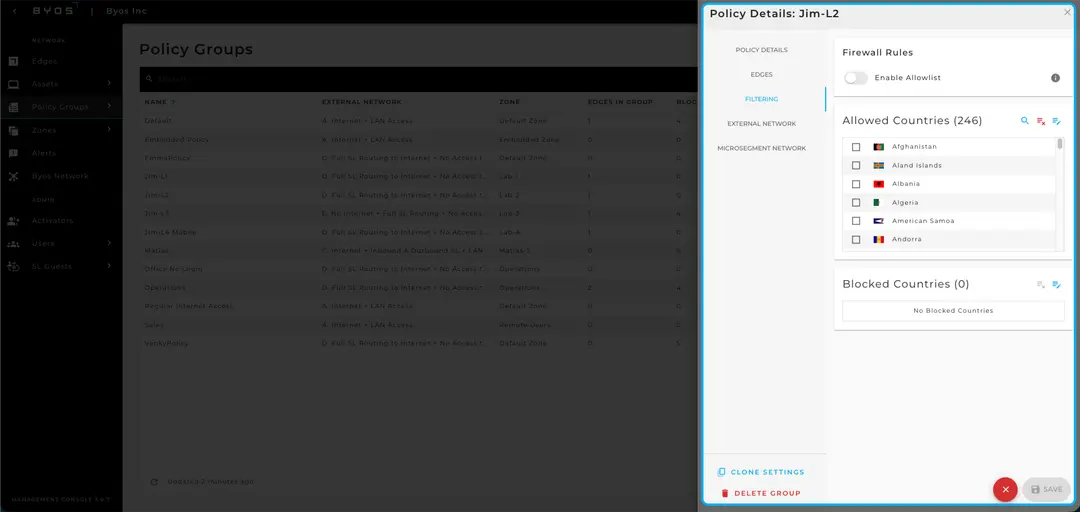The height and width of the screenshot is (512, 1080).
Task: Click the Edges icon in the sidebar
Action: click(x=13, y=61)
